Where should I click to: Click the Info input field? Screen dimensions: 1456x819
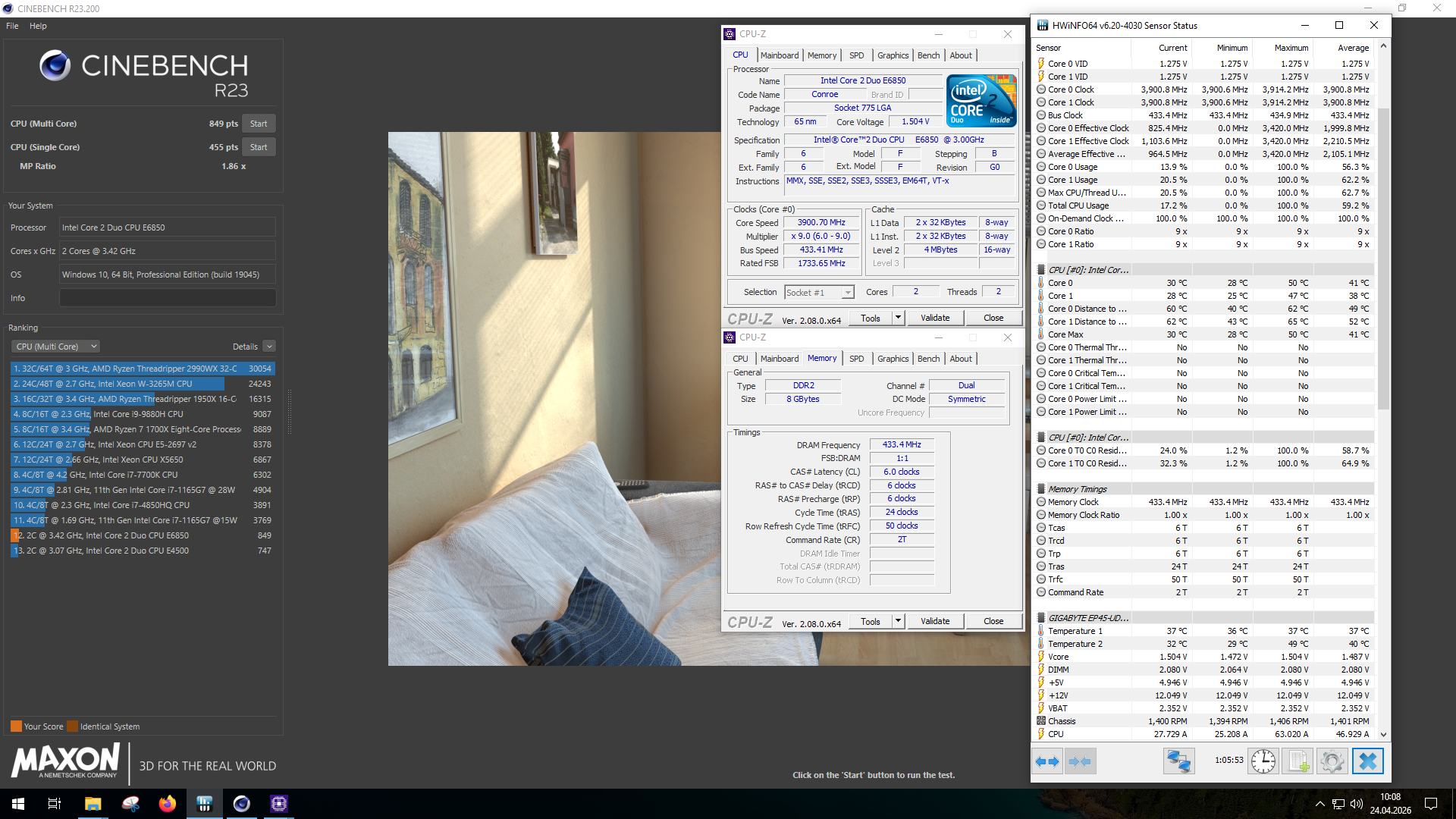coord(168,298)
